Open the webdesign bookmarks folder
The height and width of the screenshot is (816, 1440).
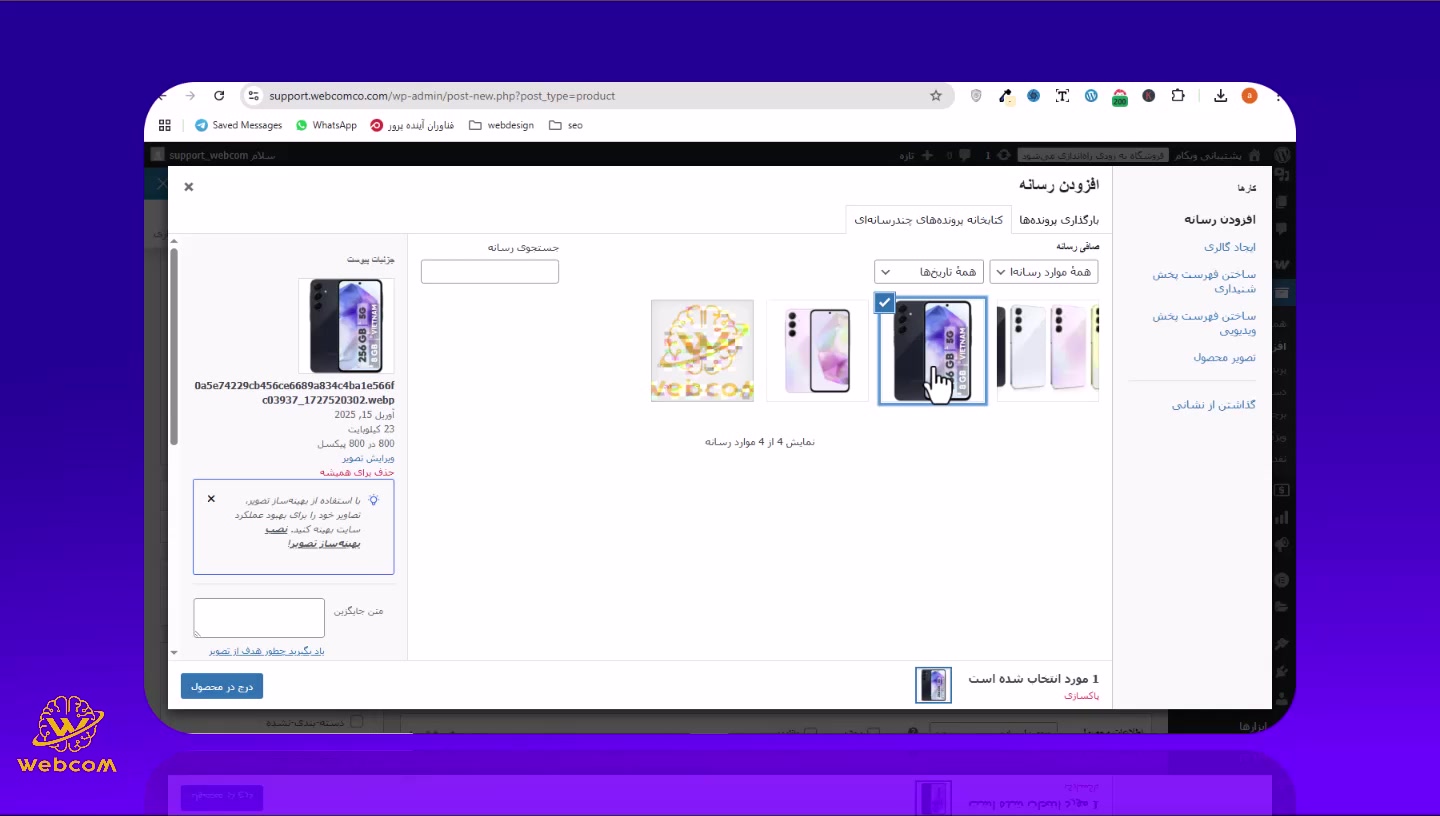pos(501,125)
